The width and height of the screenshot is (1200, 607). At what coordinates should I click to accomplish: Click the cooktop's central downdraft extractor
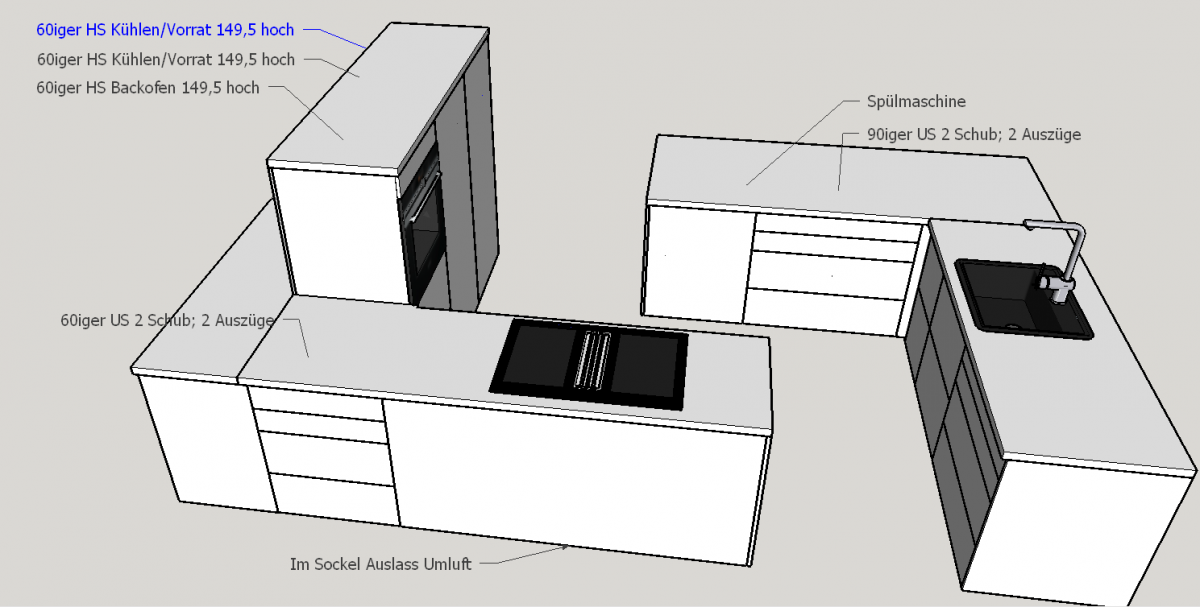coord(588,360)
